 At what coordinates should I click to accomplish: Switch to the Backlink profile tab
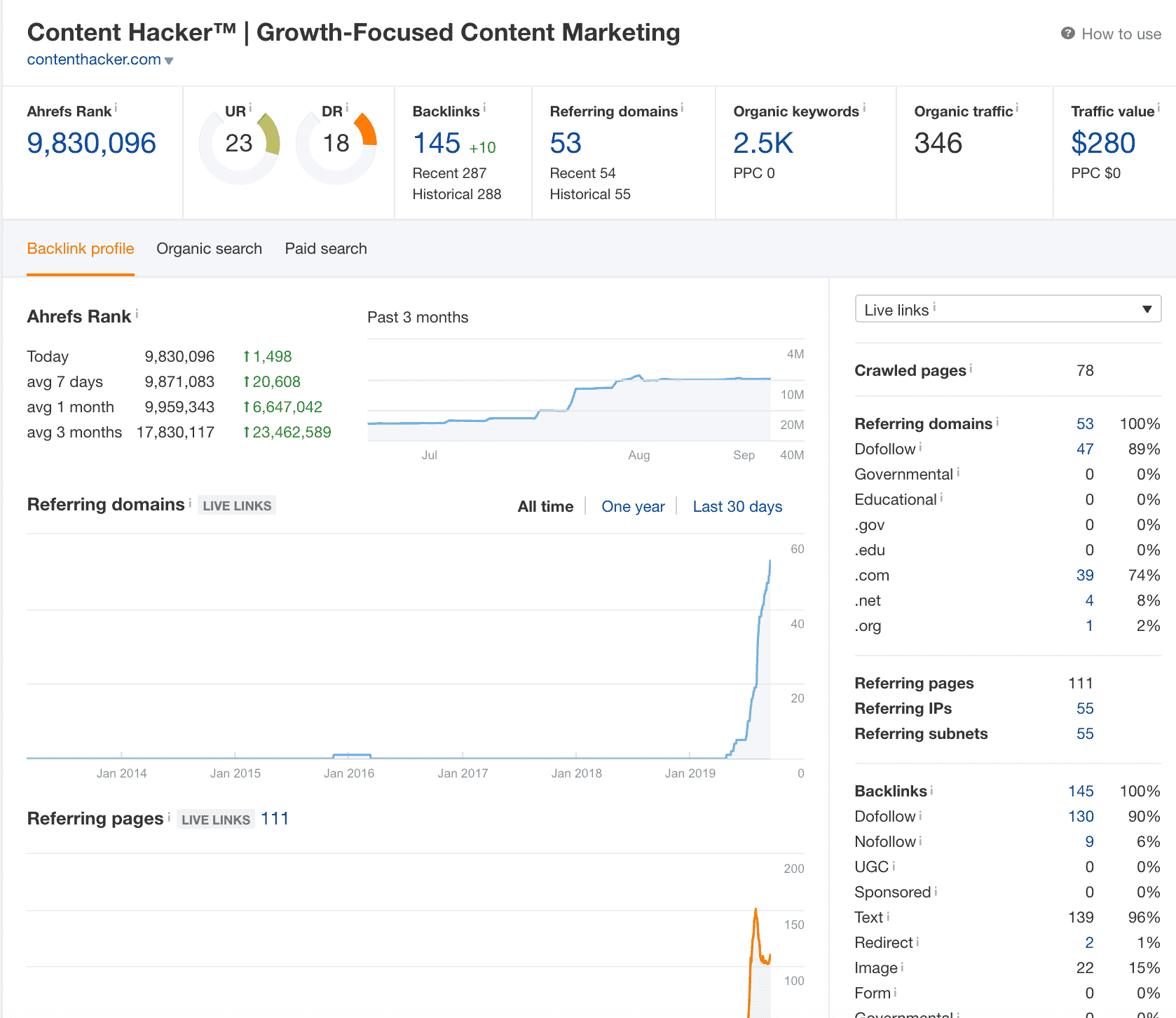click(81, 249)
